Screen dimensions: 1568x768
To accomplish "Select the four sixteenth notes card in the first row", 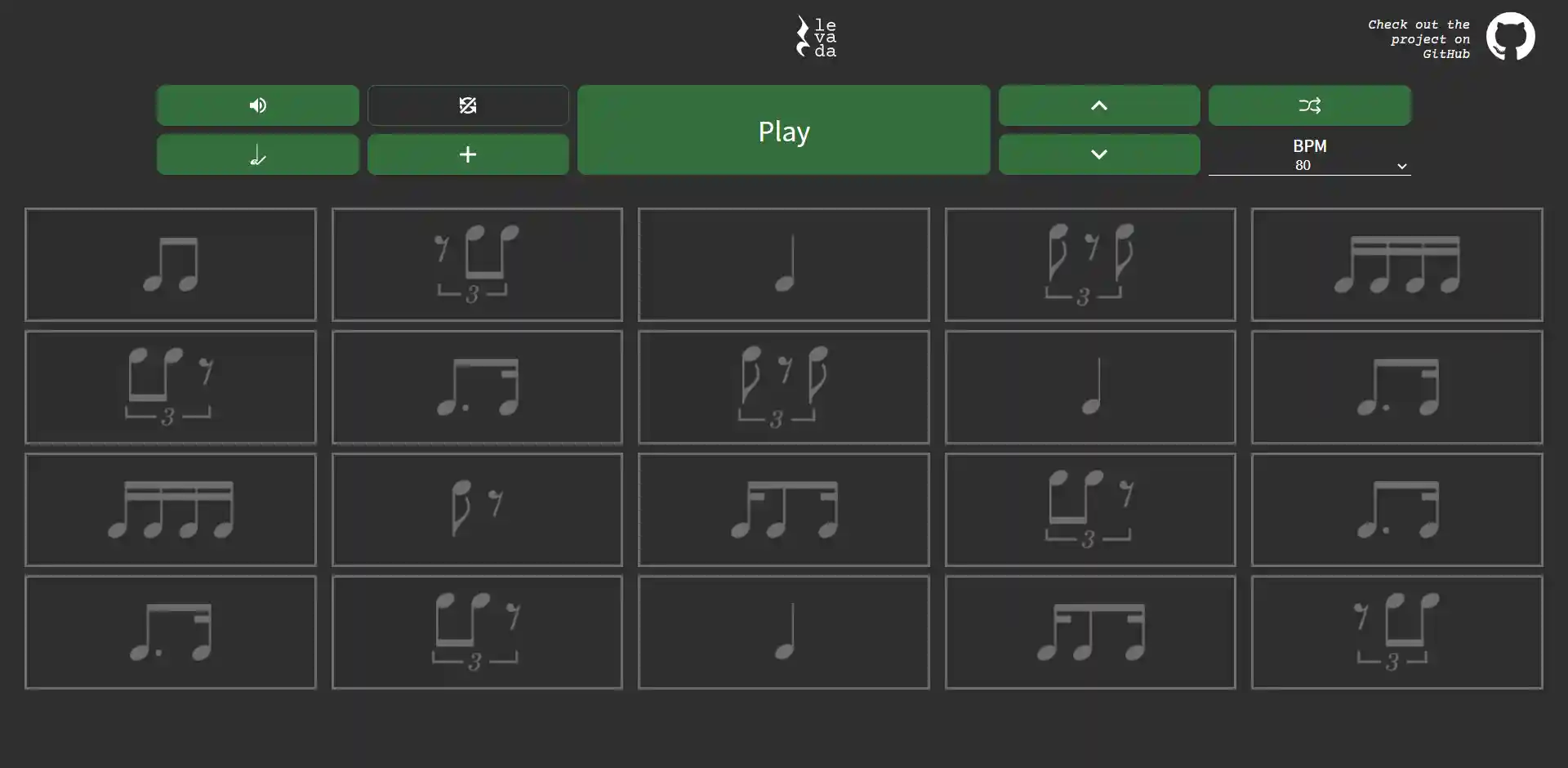I will pyautogui.click(x=1396, y=265).
